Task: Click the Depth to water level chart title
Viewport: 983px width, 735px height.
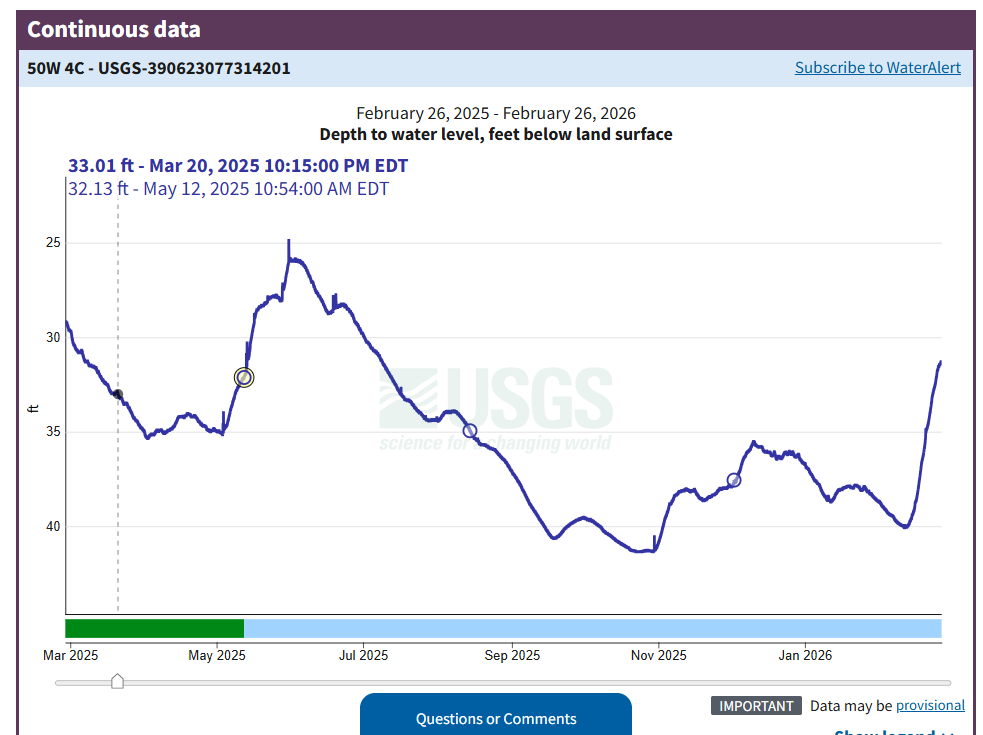Action: click(x=495, y=134)
